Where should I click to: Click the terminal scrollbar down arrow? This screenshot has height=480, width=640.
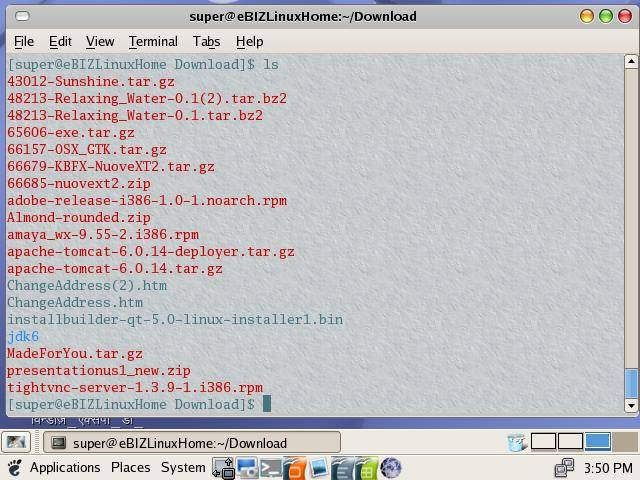pos(631,405)
